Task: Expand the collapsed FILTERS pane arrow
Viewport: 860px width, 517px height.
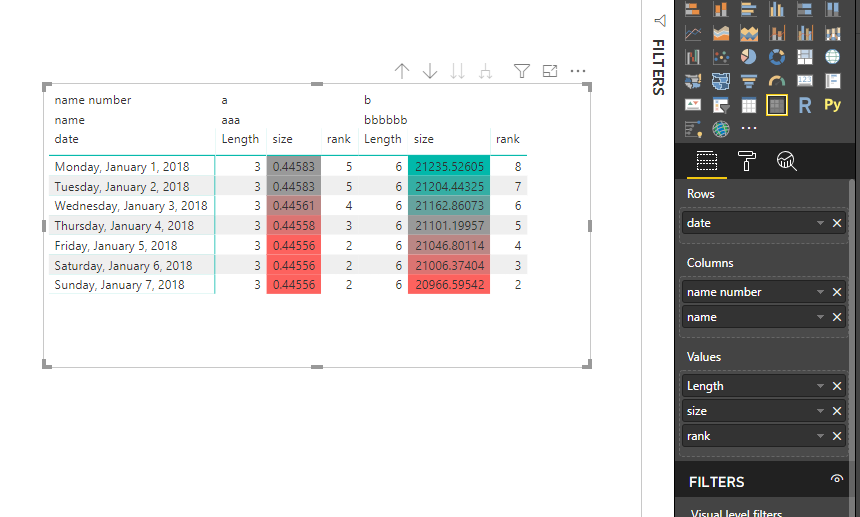Action: (x=660, y=21)
